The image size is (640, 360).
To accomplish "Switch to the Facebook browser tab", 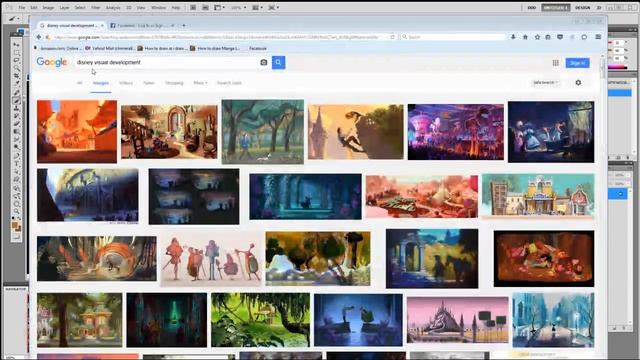I will (x=141, y=26).
